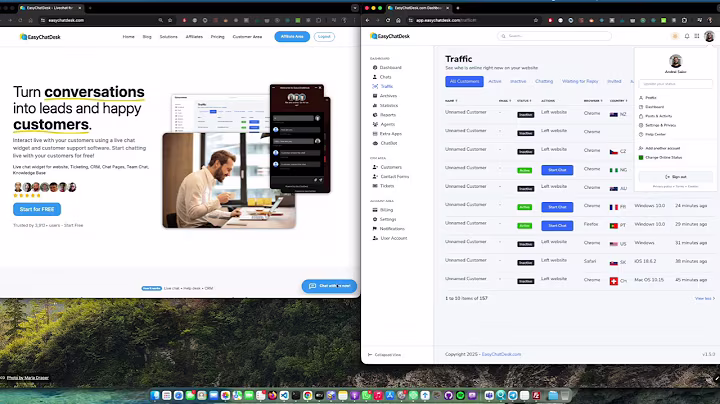This screenshot has height=404, width=720.
Task: Open Agents in the sidebar
Action: 384,124
